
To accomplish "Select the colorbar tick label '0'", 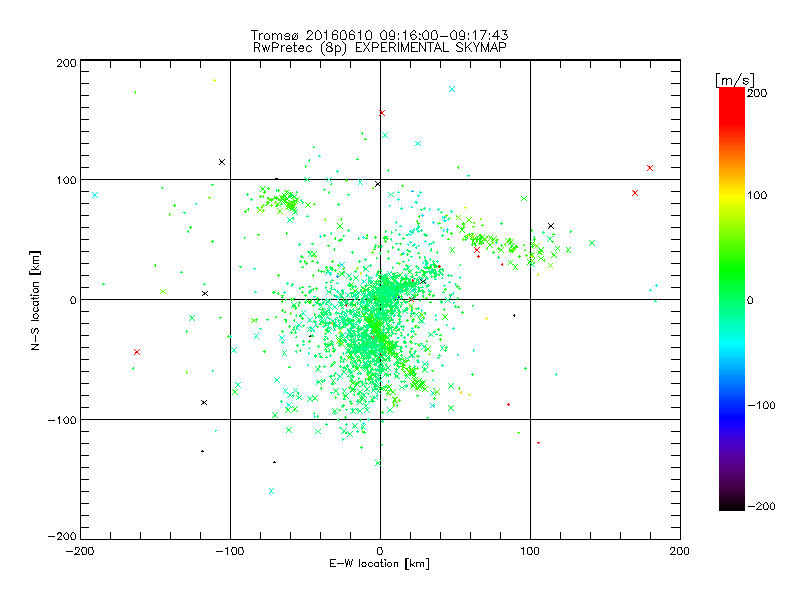I will pos(750,300).
